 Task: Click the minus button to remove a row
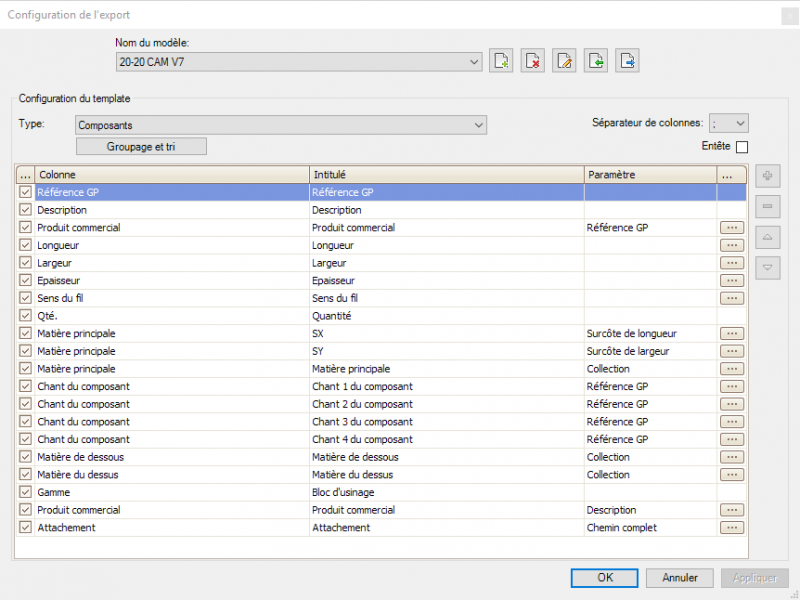click(x=767, y=207)
